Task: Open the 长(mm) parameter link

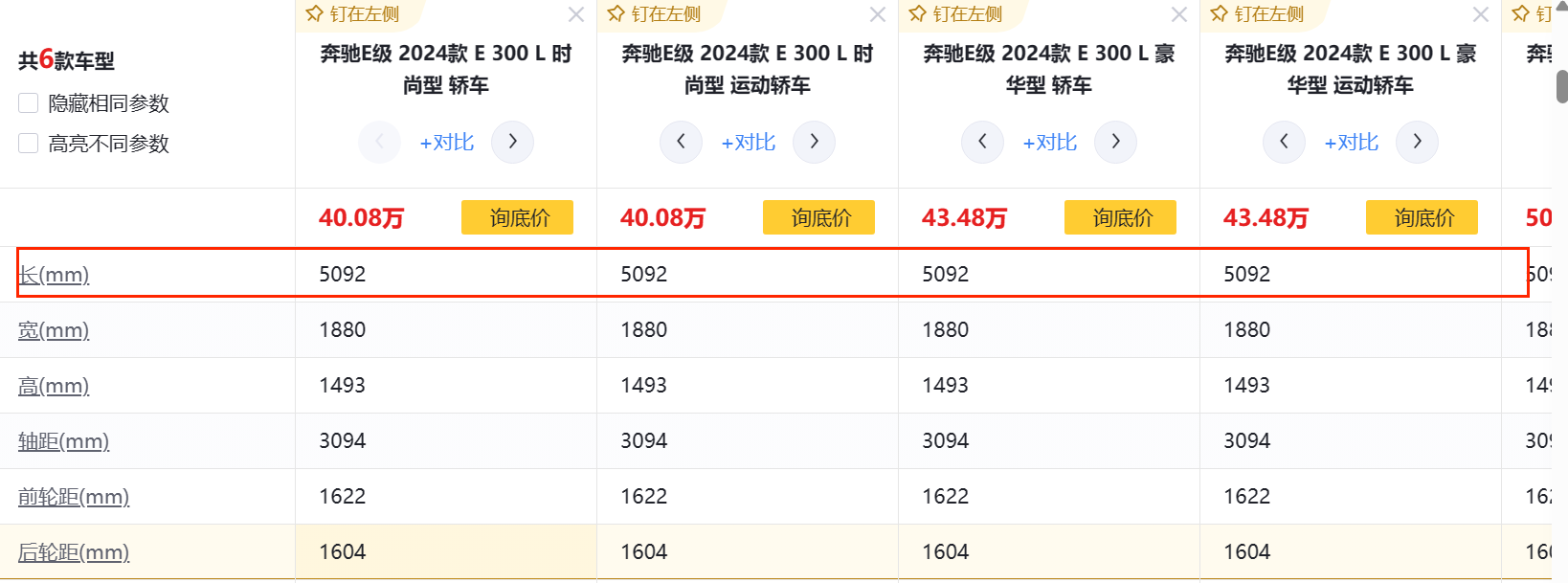Action: point(54,275)
